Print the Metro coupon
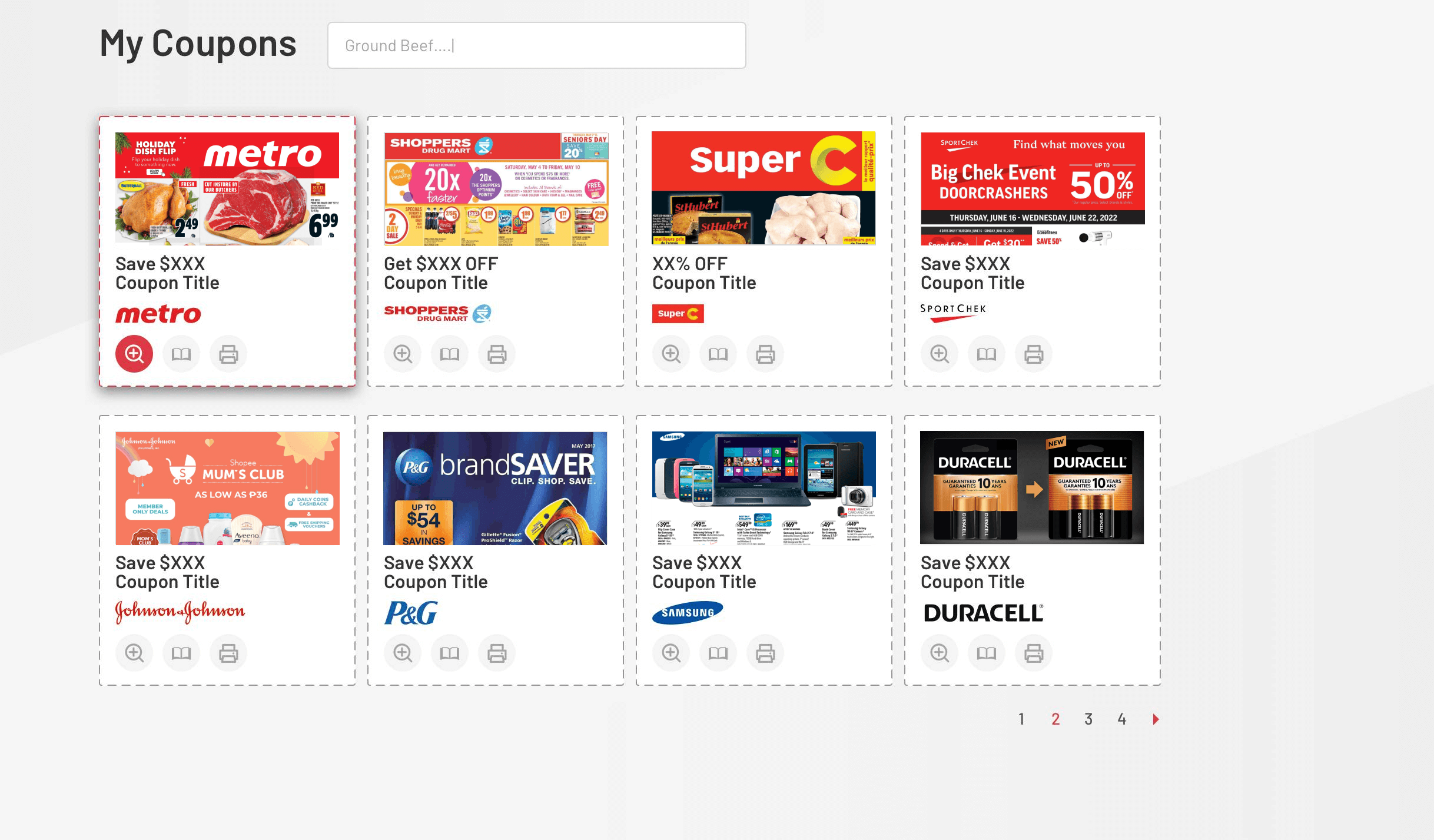The image size is (1434, 840). pos(228,354)
